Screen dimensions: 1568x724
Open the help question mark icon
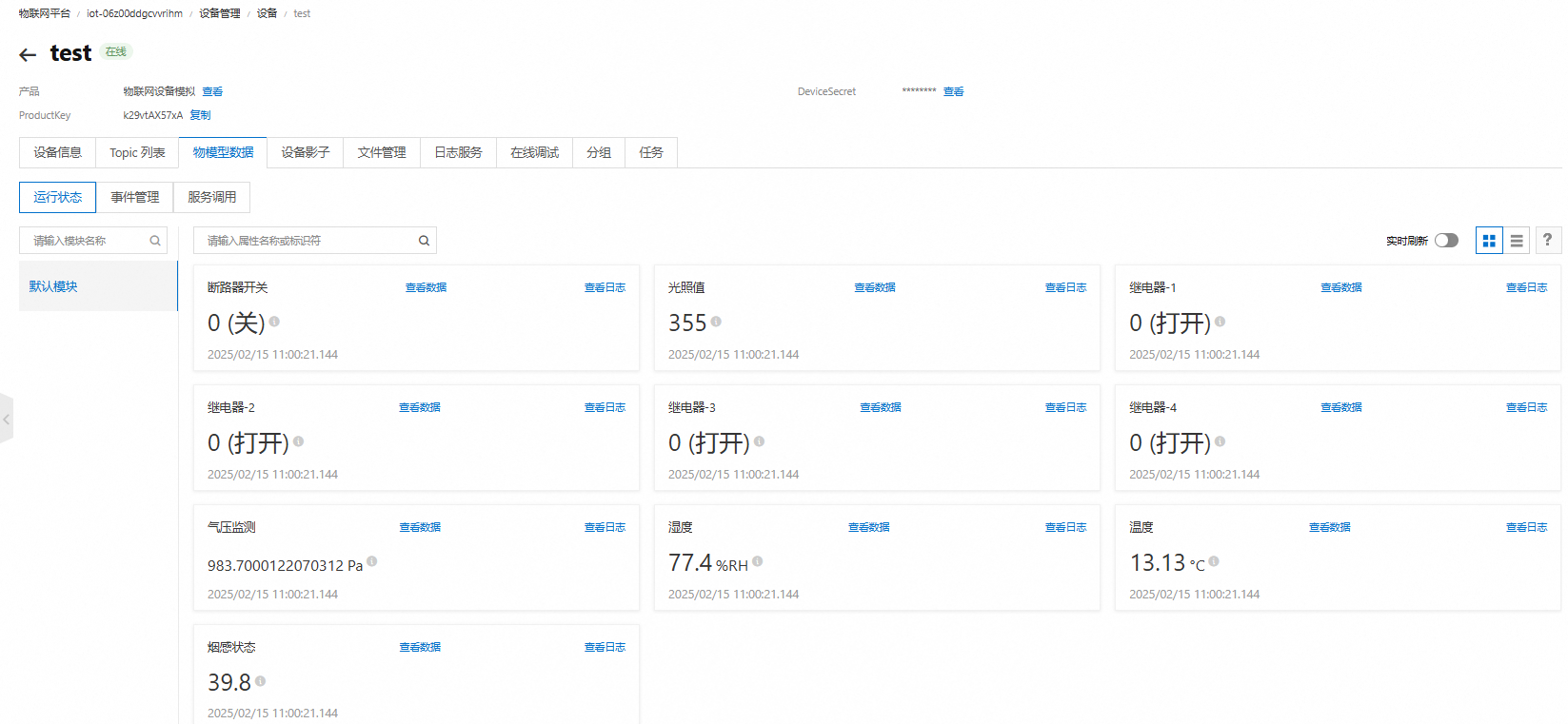click(x=1548, y=241)
